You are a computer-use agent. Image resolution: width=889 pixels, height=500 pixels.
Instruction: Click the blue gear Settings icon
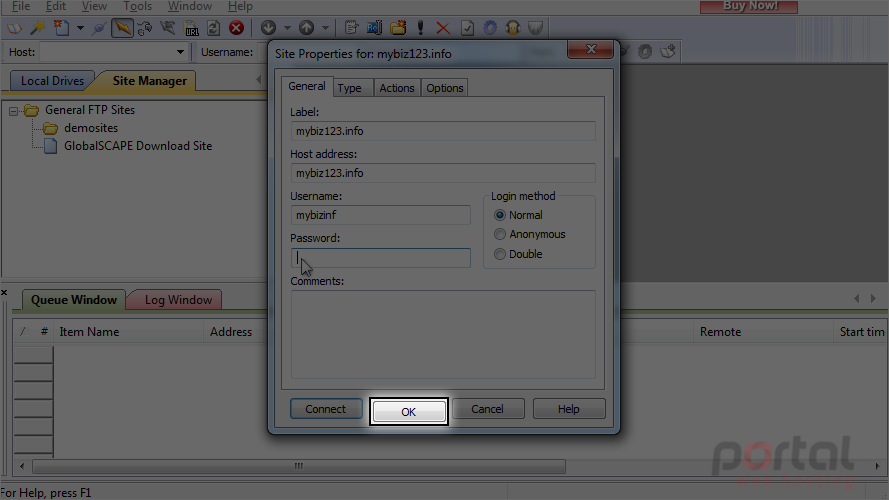(490, 27)
